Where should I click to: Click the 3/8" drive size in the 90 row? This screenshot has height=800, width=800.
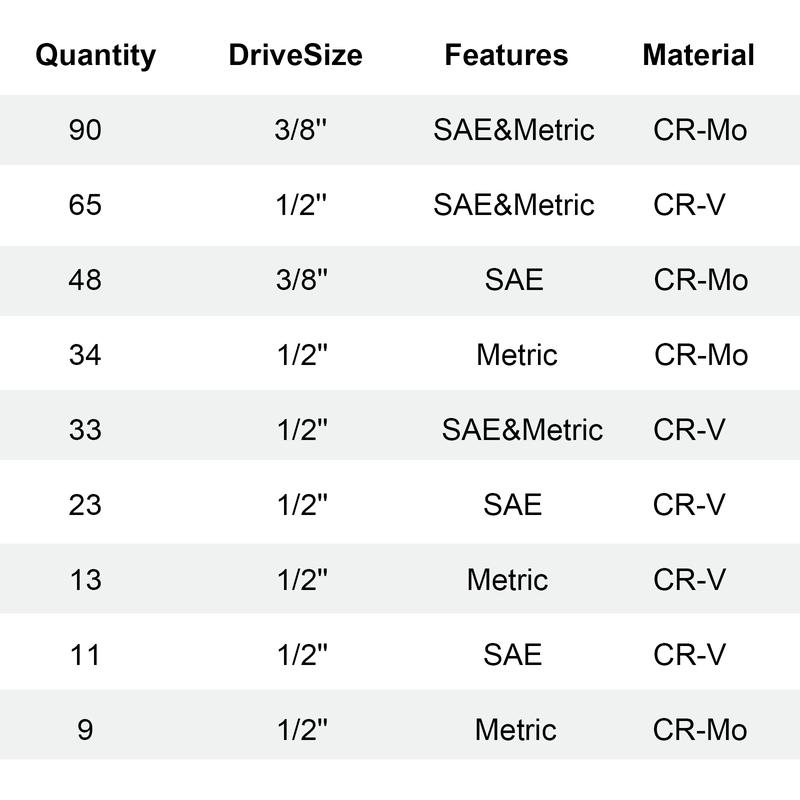click(302, 130)
